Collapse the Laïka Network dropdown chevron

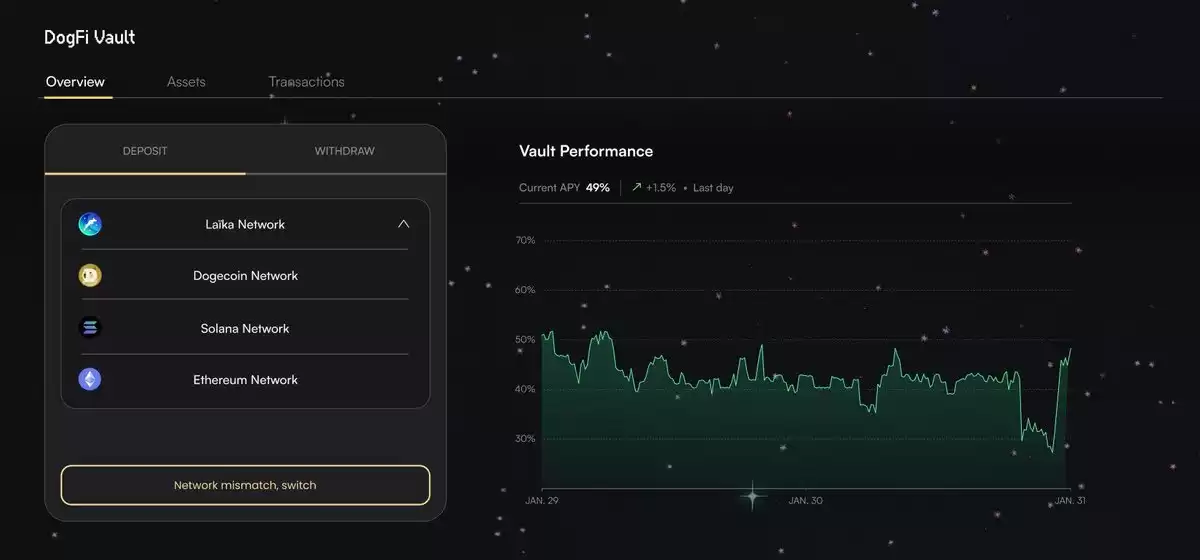pyautogui.click(x=403, y=224)
